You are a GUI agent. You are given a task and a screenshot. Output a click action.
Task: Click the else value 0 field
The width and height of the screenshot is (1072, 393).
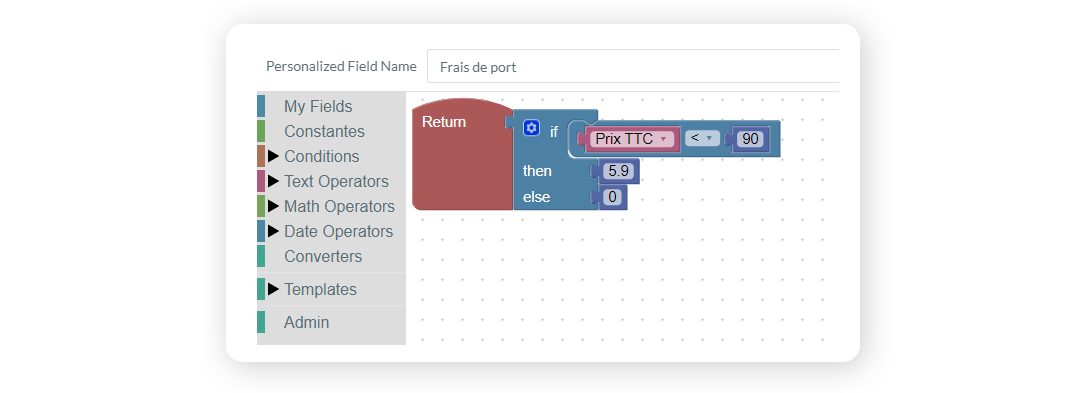coord(612,198)
